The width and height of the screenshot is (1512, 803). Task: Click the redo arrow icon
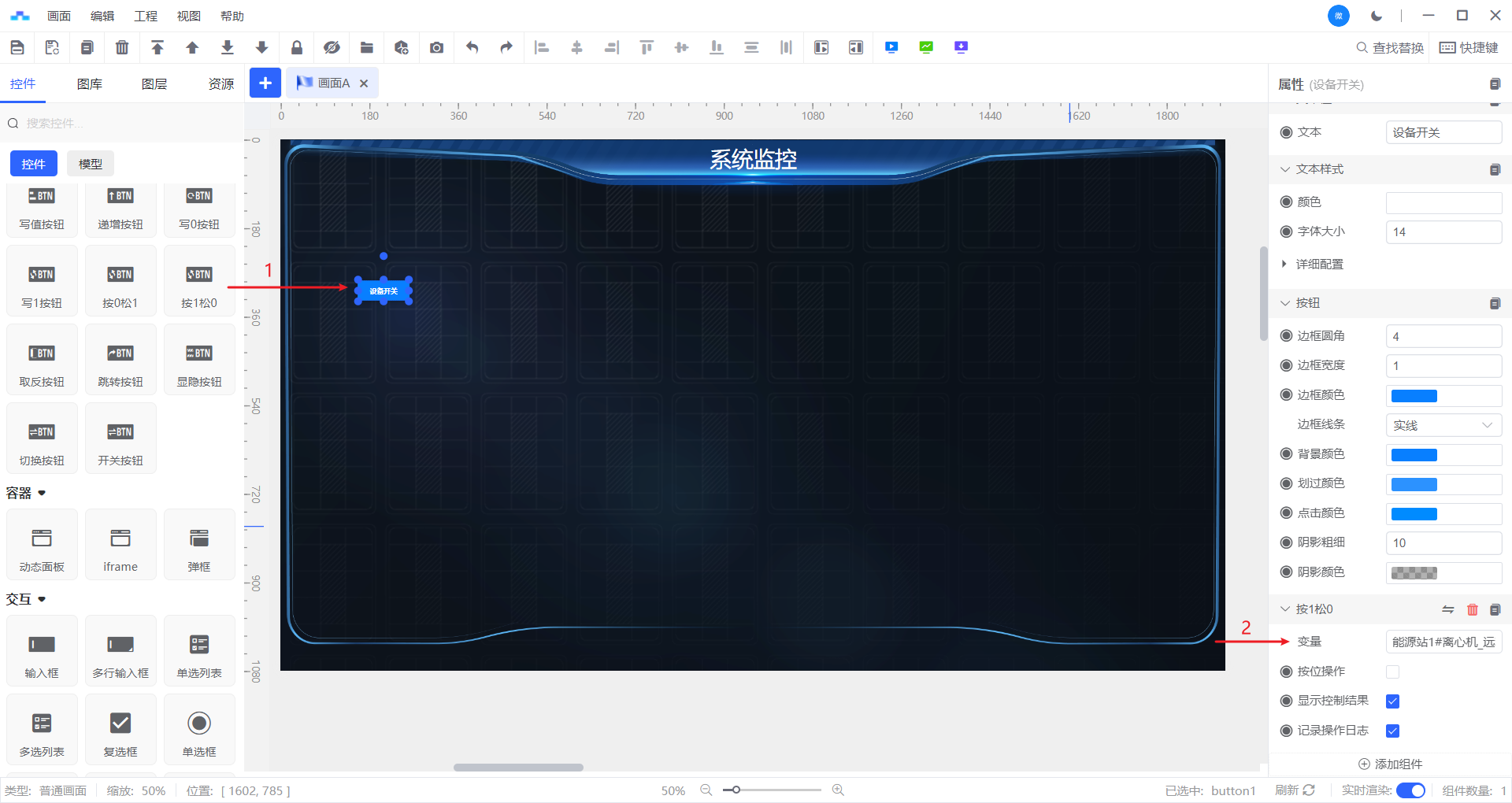[x=506, y=47]
